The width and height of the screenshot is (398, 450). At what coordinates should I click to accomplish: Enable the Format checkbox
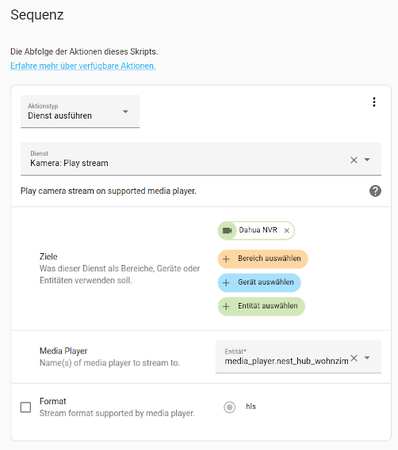tap(26, 407)
